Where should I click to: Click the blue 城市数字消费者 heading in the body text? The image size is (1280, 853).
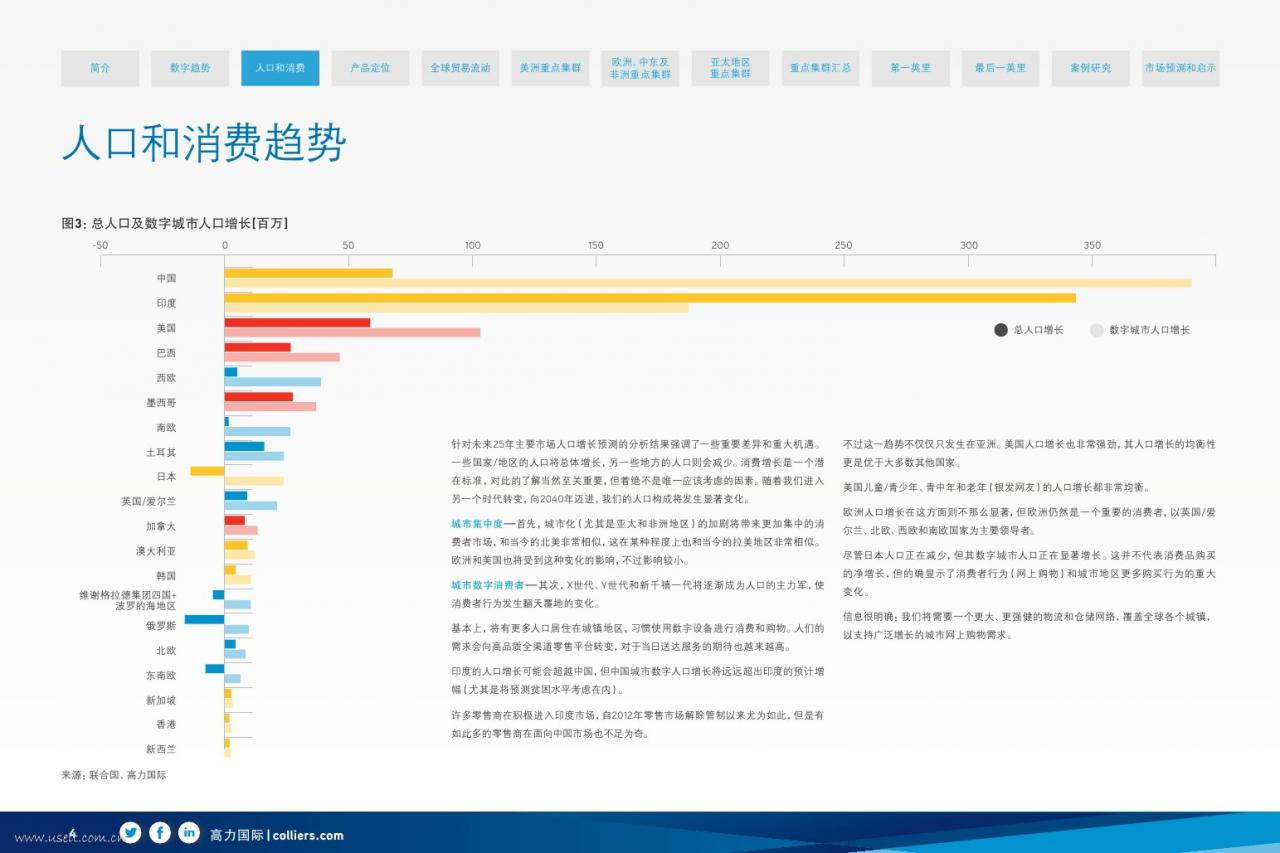(488, 584)
